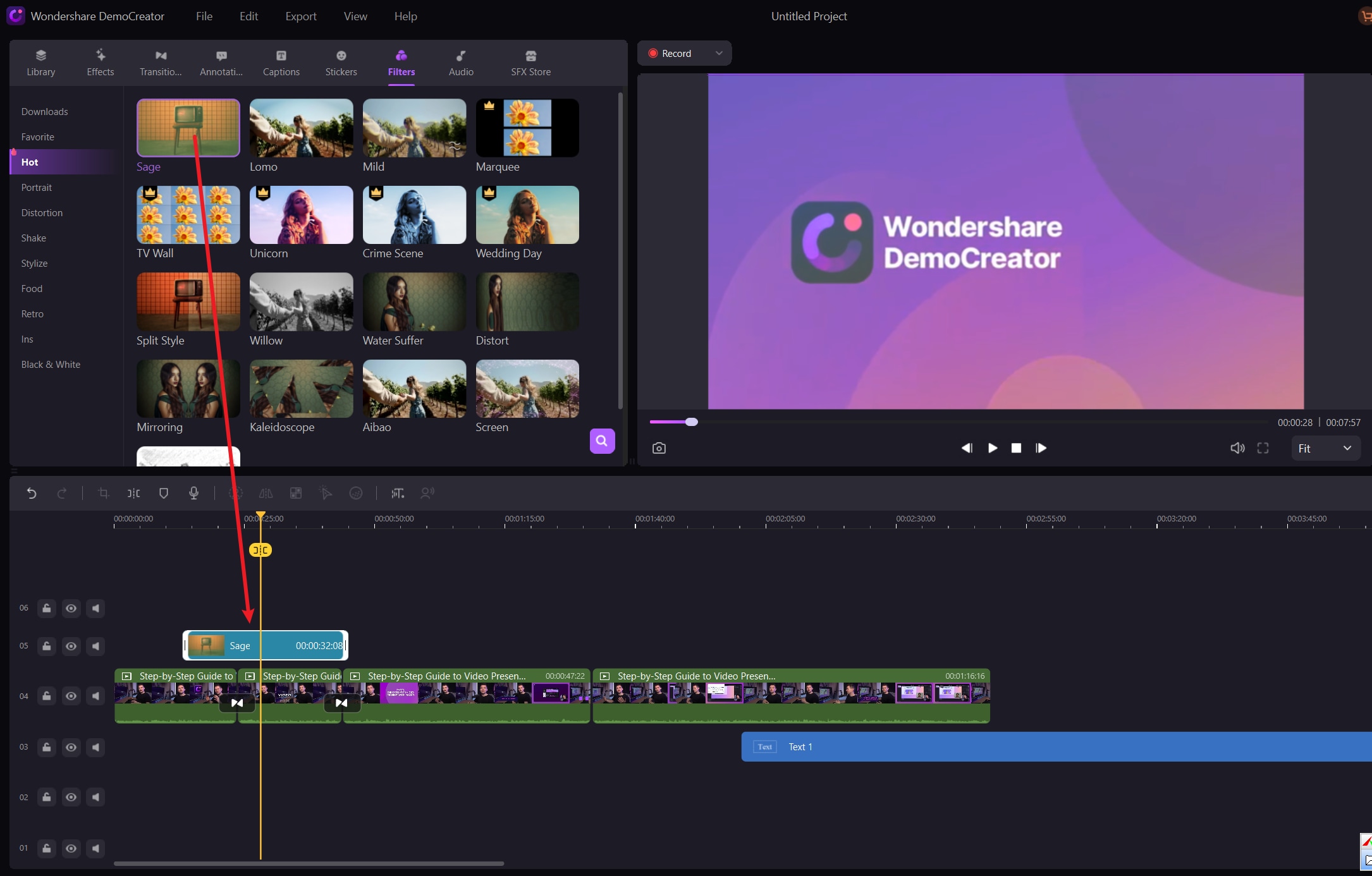Open the Export menu
This screenshot has height=876, width=1372.
[300, 16]
